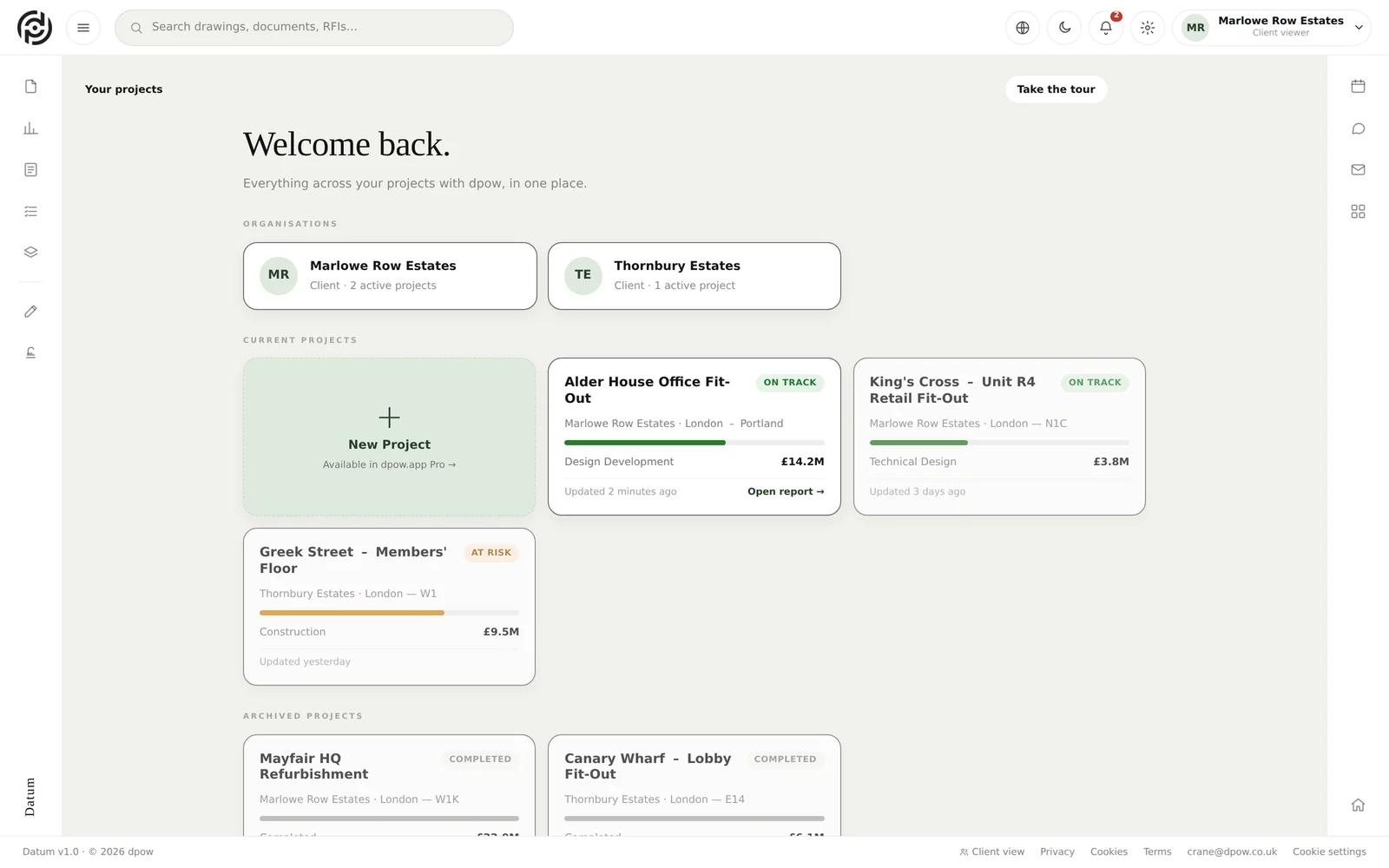The width and height of the screenshot is (1389, 868).
Task: Focus the search drawings, documents, RFIs field
Action: pos(314,28)
